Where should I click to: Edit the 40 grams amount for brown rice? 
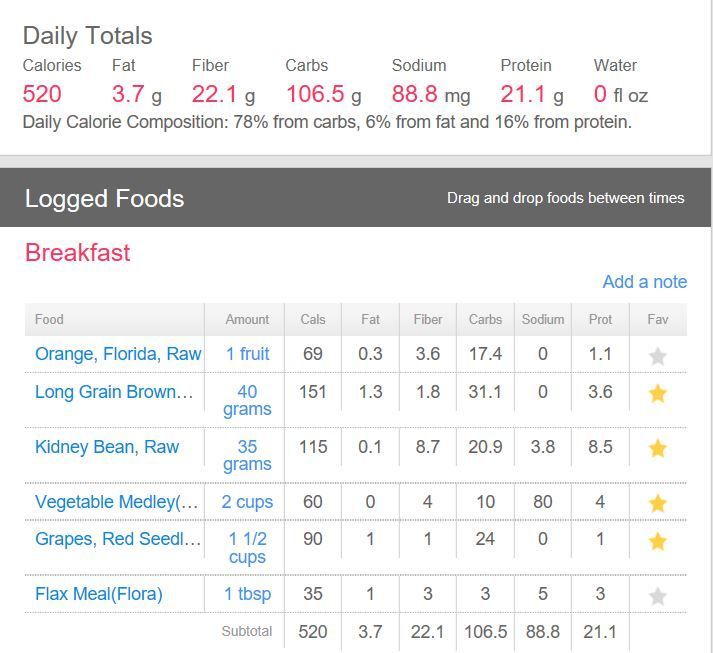tap(247, 400)
